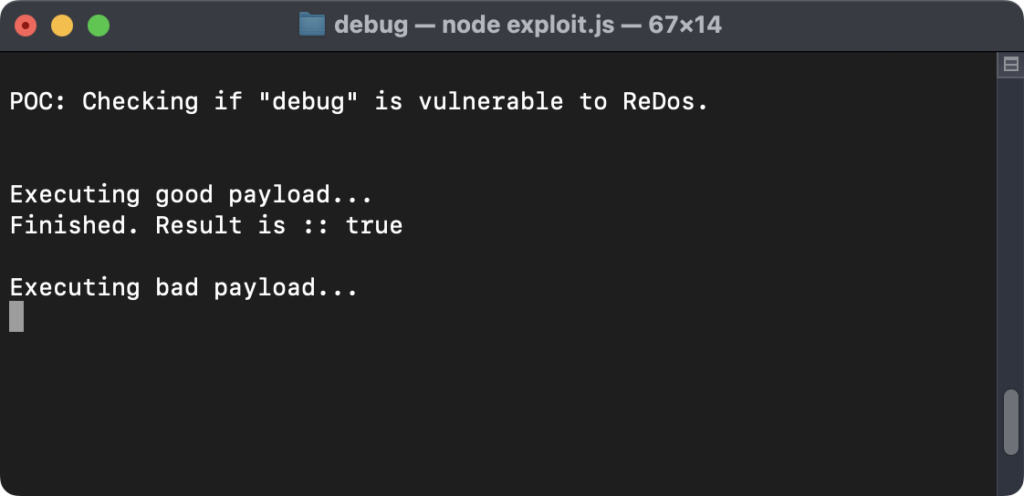
Task: Click the word "vulnerable" in output
Action: point(490,102)
